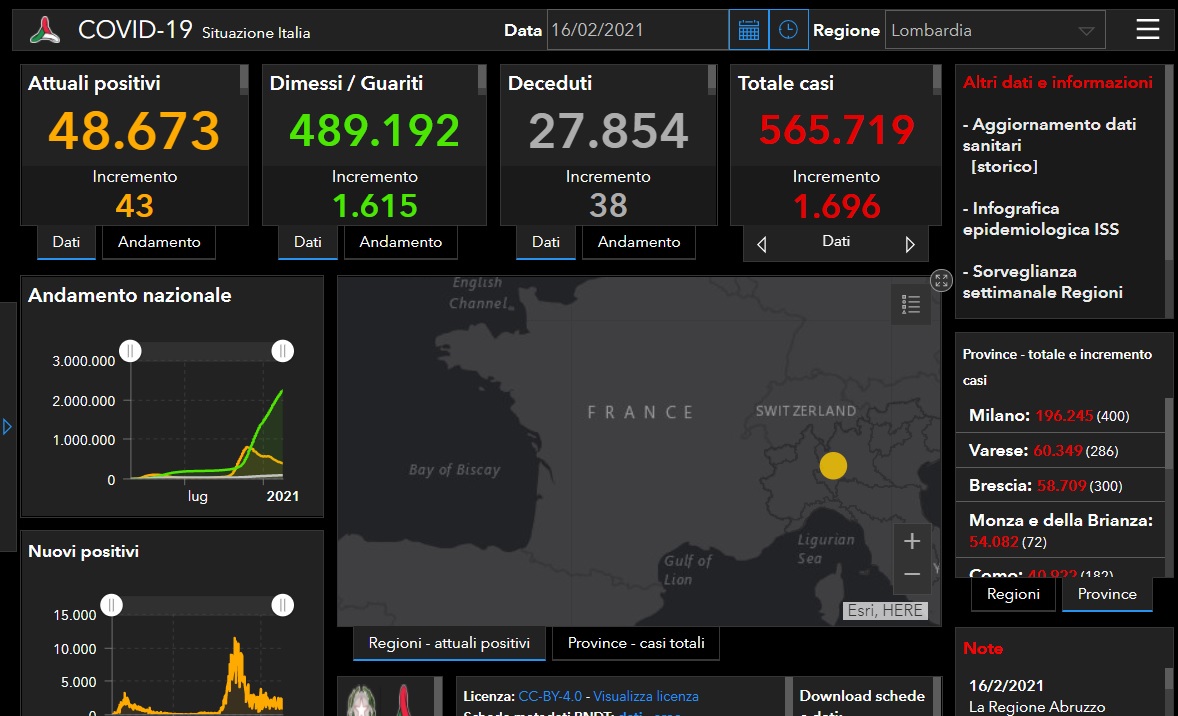Zoom out on the map
The width and height of the screenshot is (1178, 716).
(x=911, y=574)
